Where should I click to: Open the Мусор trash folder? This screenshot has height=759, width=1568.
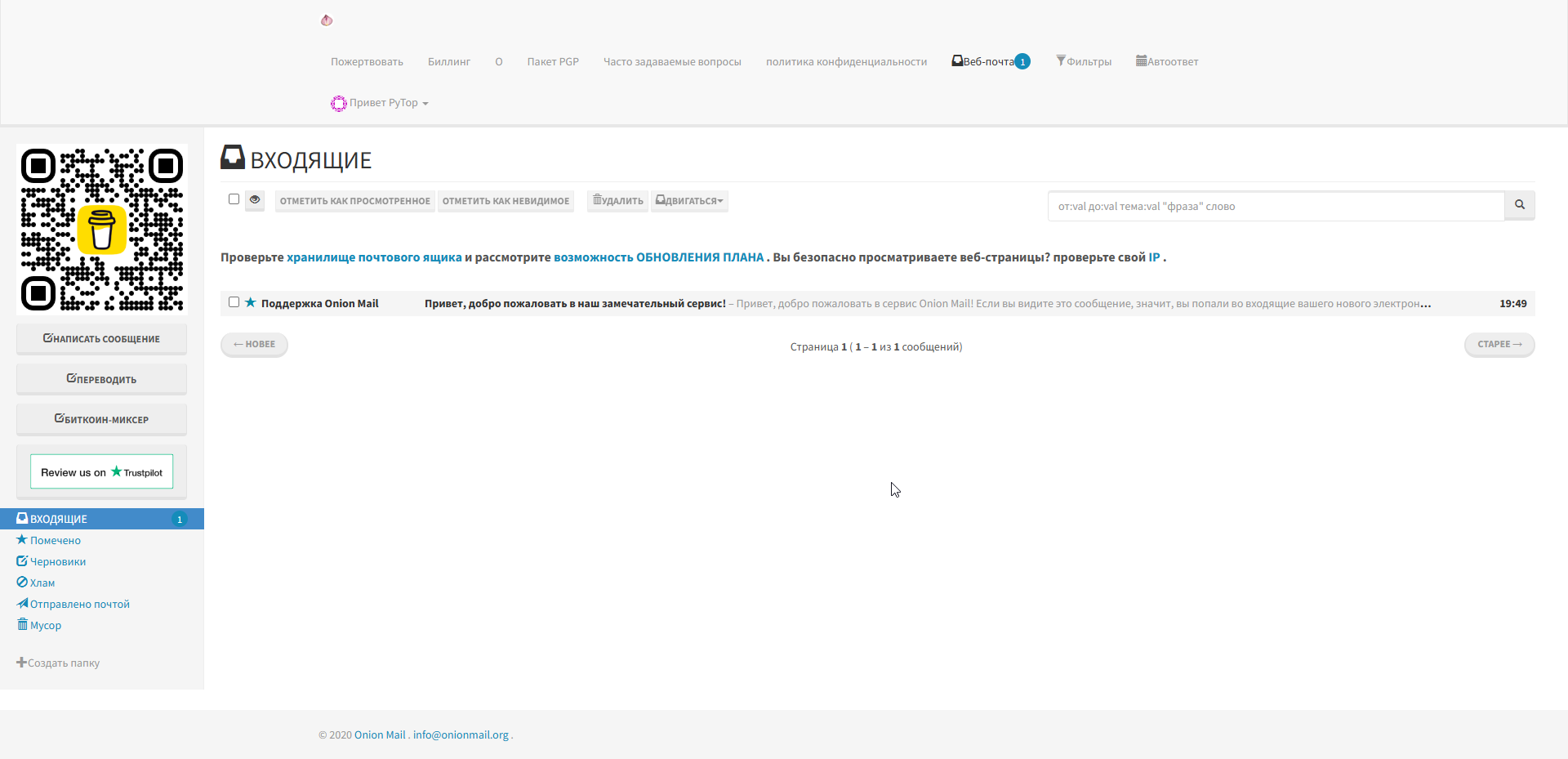pos(45,625)
